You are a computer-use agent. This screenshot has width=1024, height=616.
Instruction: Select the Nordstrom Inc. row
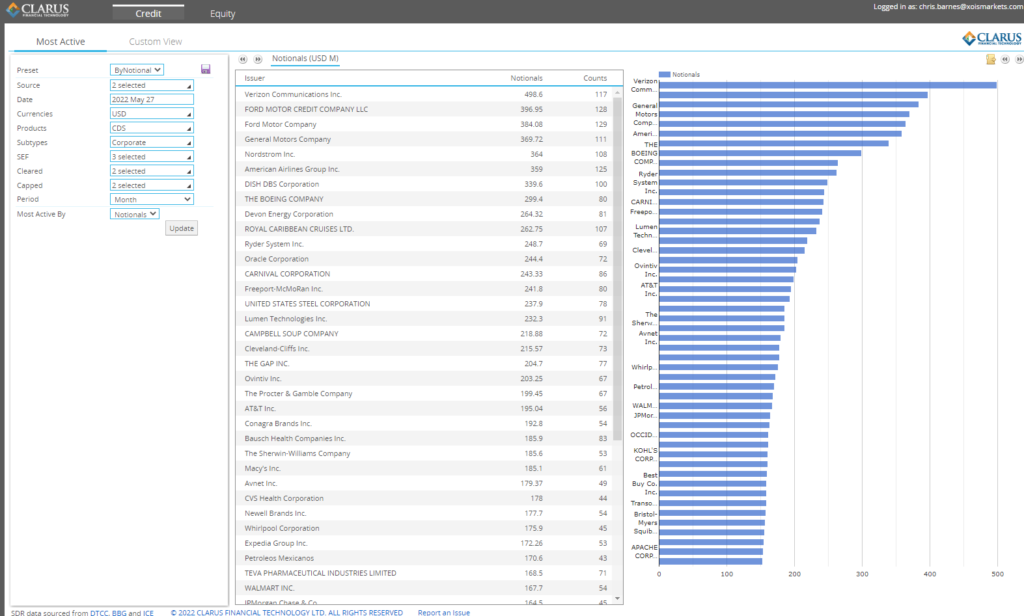pyautogui.click(x=424, y=154)
